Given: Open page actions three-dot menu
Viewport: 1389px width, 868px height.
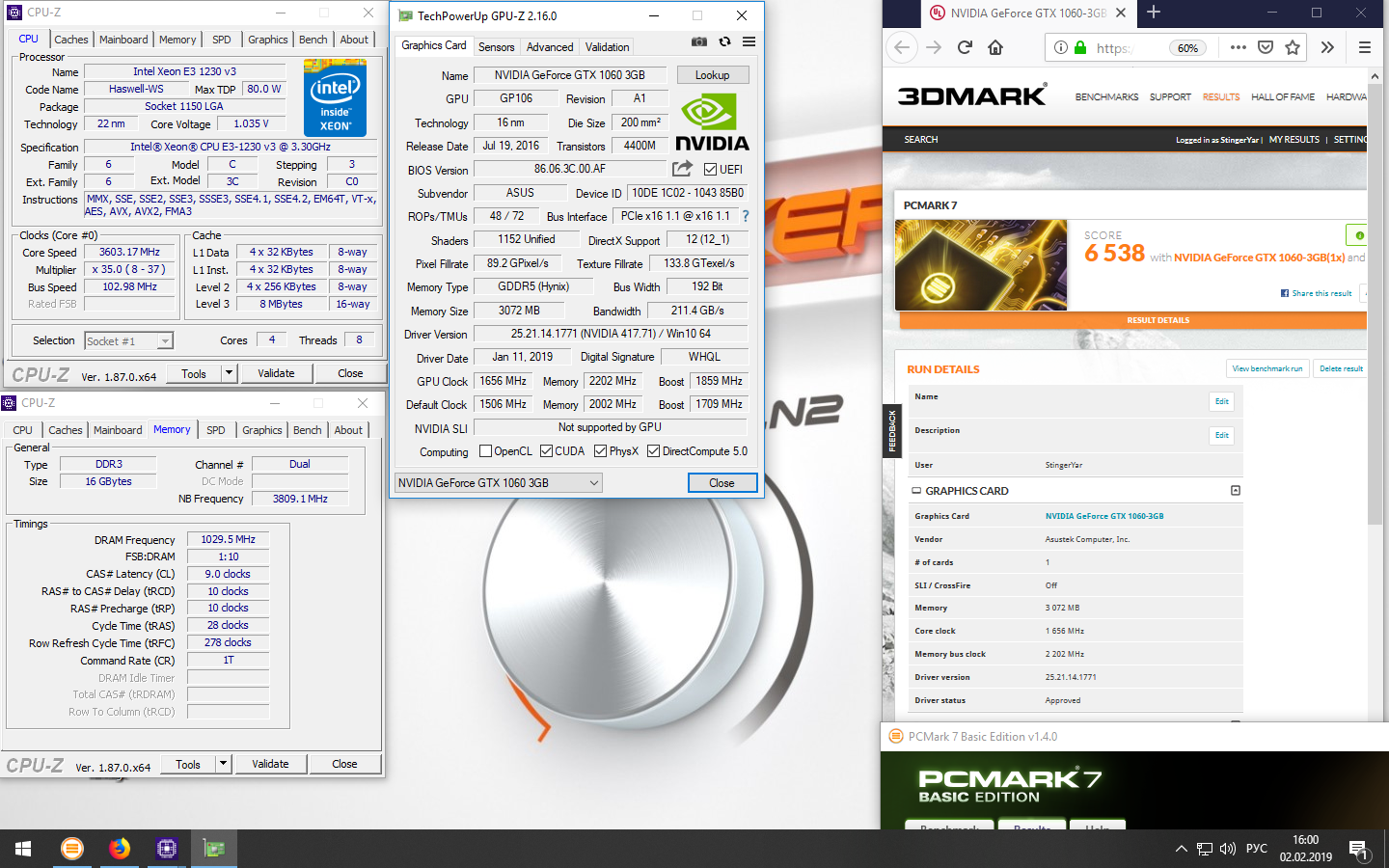Looking at the screenshot, I should click(1239, 47).
